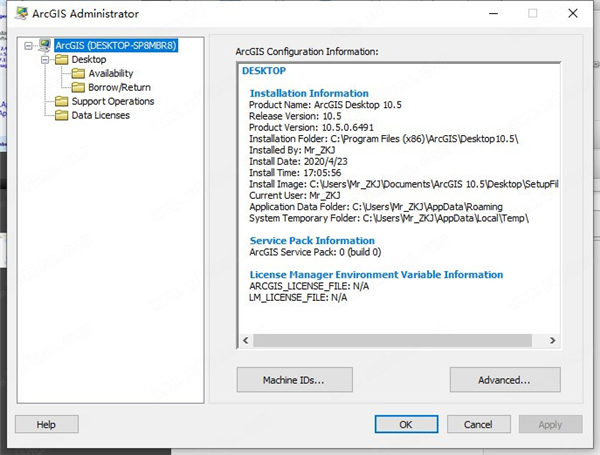Click the Product Version: 10.5.0.6491 line
This screenshot has width=600, height=455.
311,127
